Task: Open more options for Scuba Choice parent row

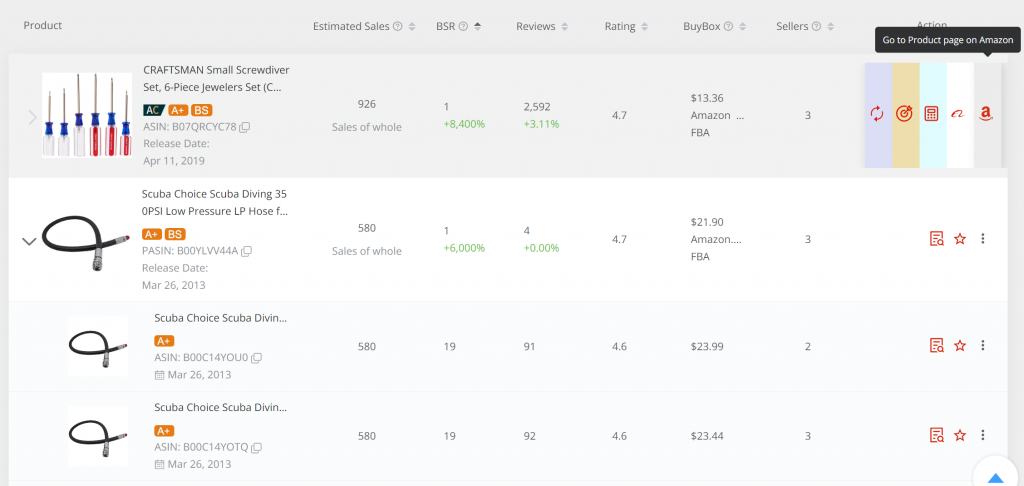Action: click(983, 239)
